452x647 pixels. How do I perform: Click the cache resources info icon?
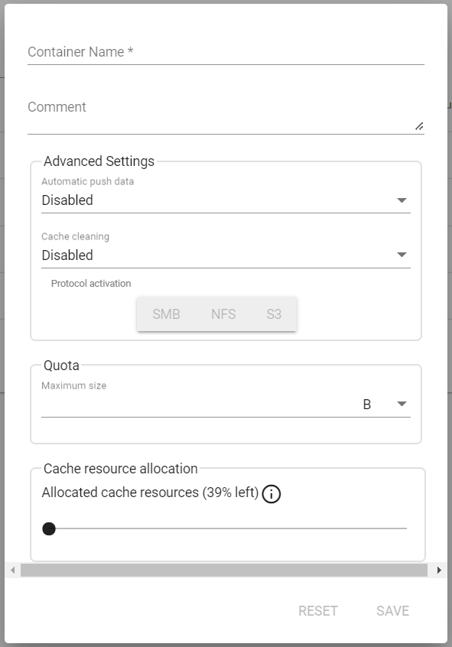click(x=271, y=494)
